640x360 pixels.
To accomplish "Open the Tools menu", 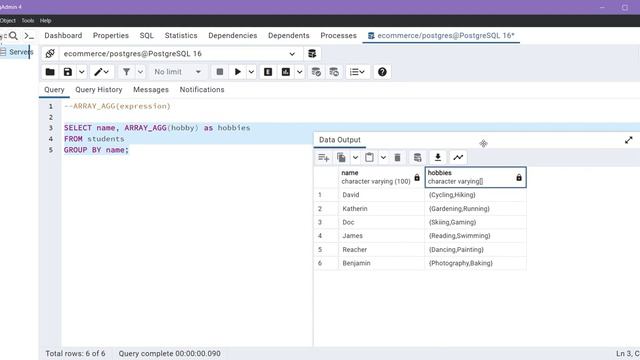I will pos(28,20).
